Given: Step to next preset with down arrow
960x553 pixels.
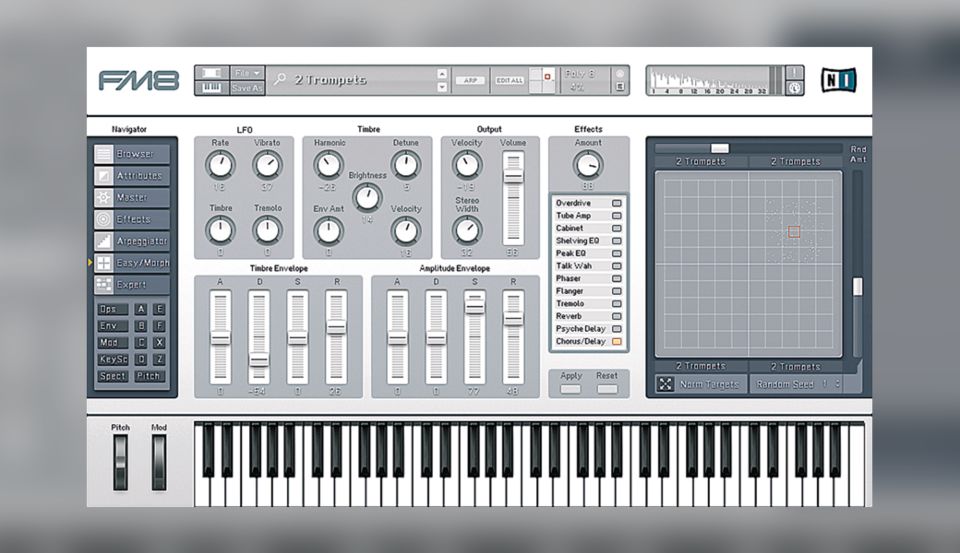Looking at the screenshot, I should pos(442,88).
